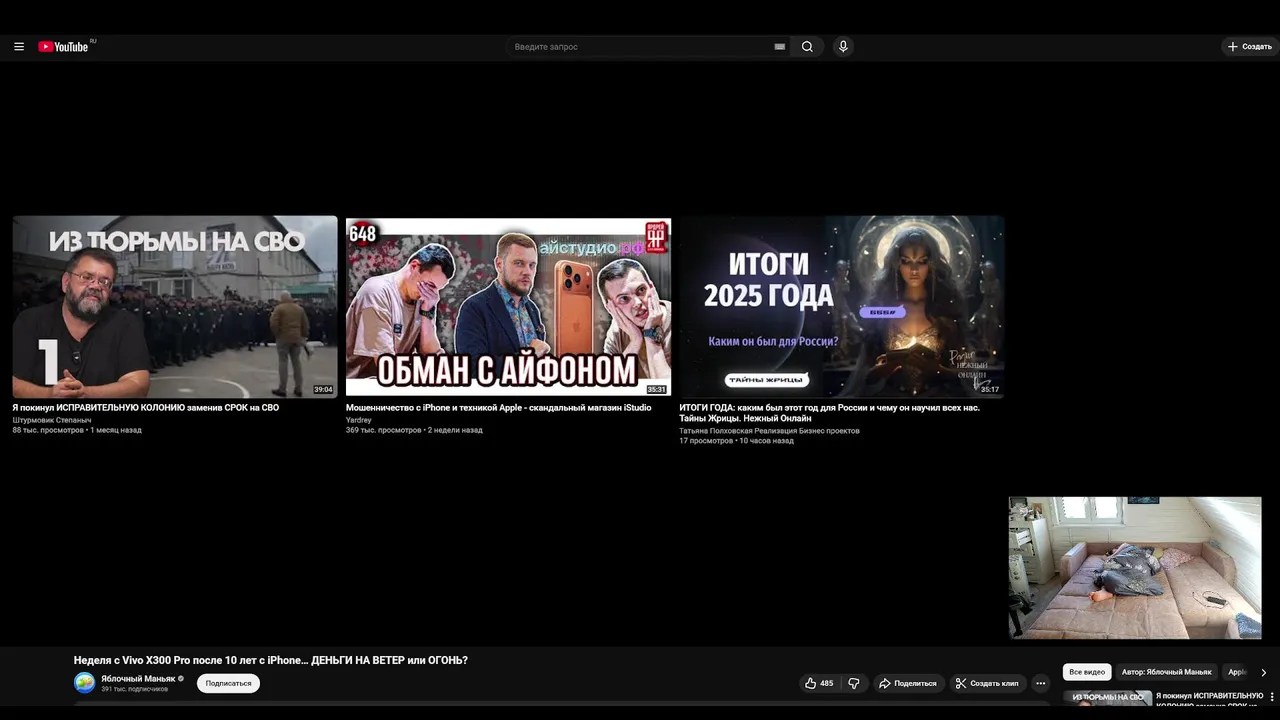Open the three-dot more actions menu

pyautogui.click(x=1040, y=683)
